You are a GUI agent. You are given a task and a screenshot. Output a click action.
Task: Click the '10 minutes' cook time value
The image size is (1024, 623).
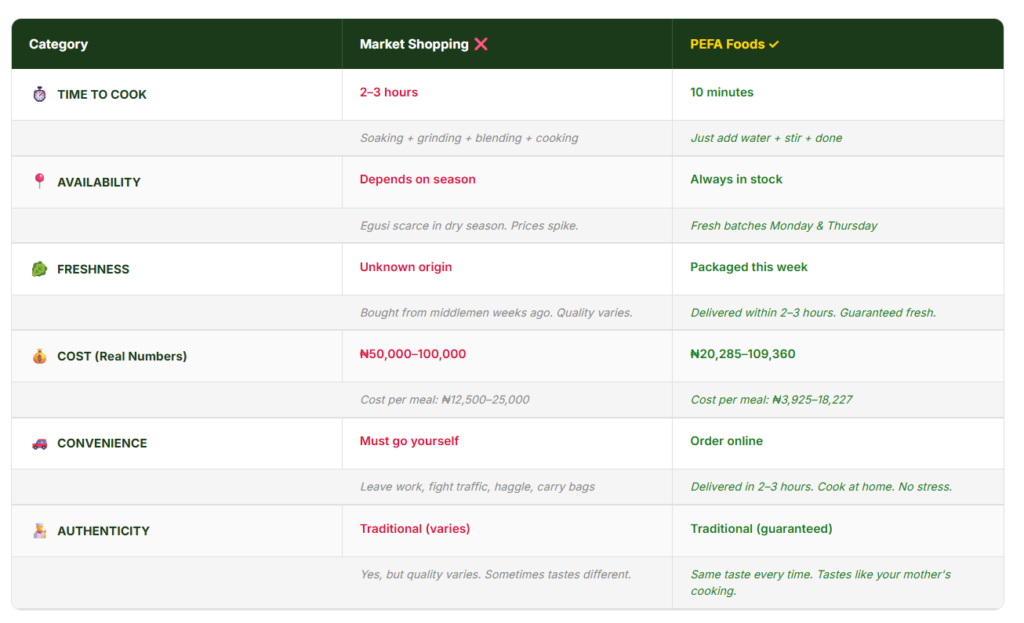coord(722,92)
